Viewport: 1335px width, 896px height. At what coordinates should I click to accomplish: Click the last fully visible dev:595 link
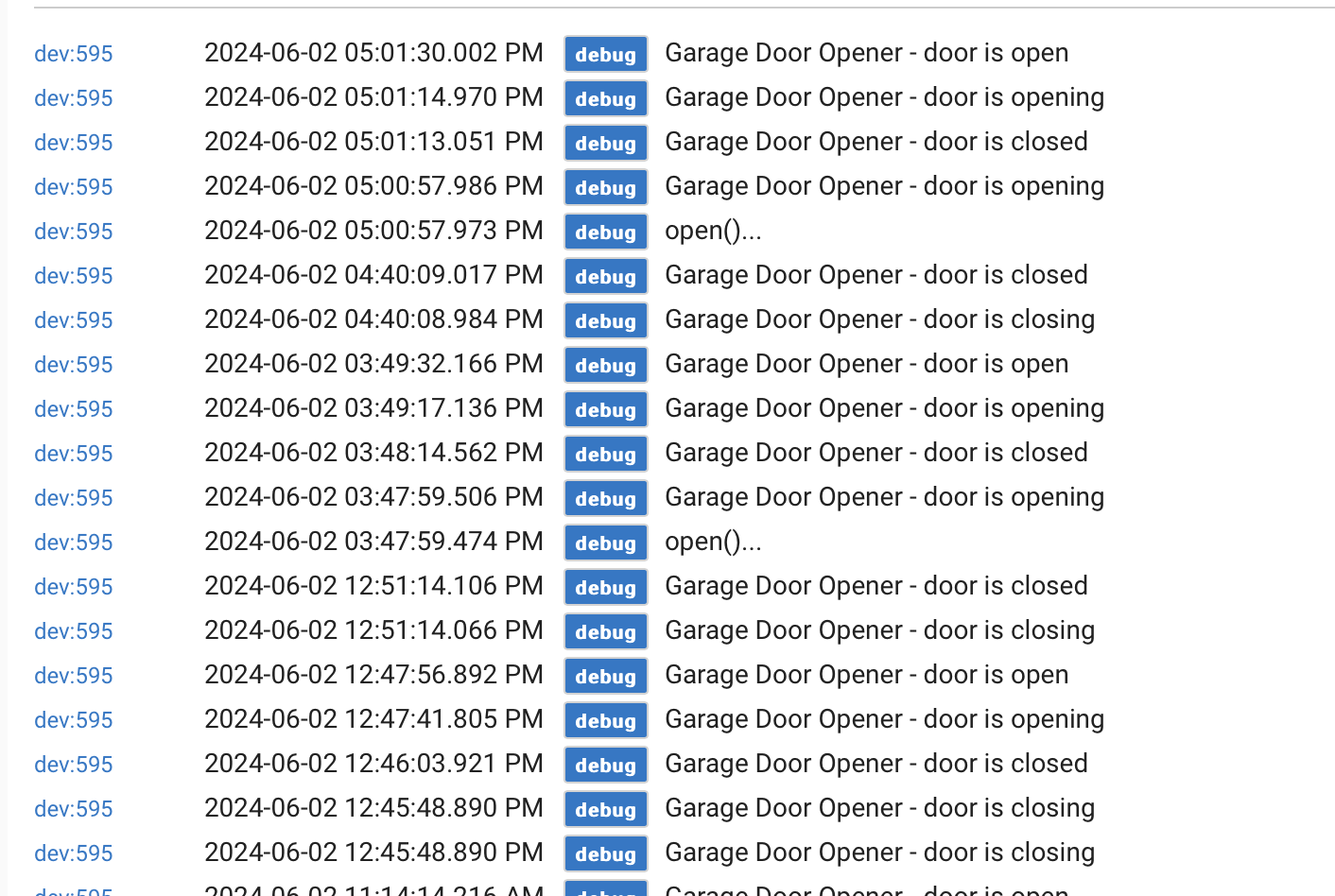tap(74, 853)
